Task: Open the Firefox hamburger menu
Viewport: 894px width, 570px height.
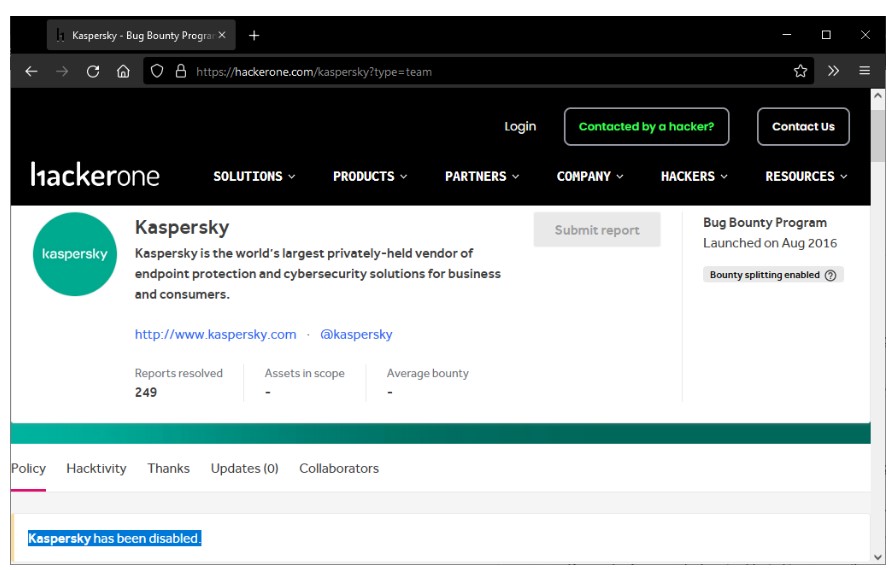Action: (864, 71)
